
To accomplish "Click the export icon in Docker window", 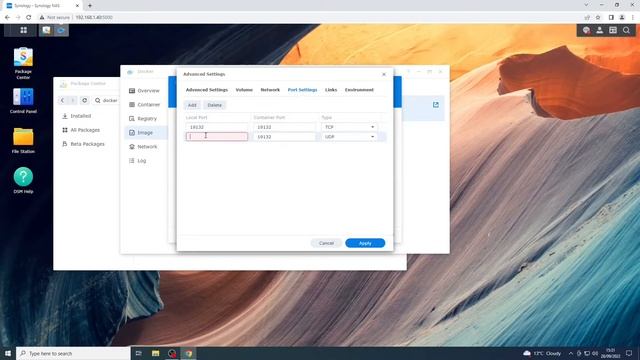I will [x=436, y=105].
